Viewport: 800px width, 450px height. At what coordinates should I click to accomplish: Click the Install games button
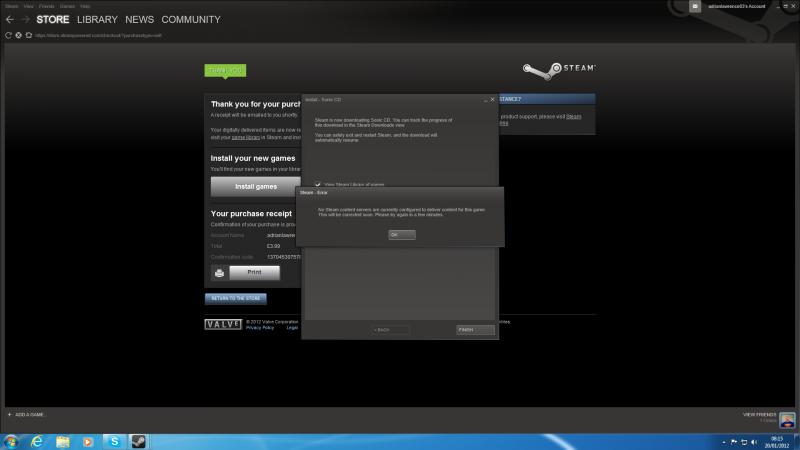coord(256,187)
